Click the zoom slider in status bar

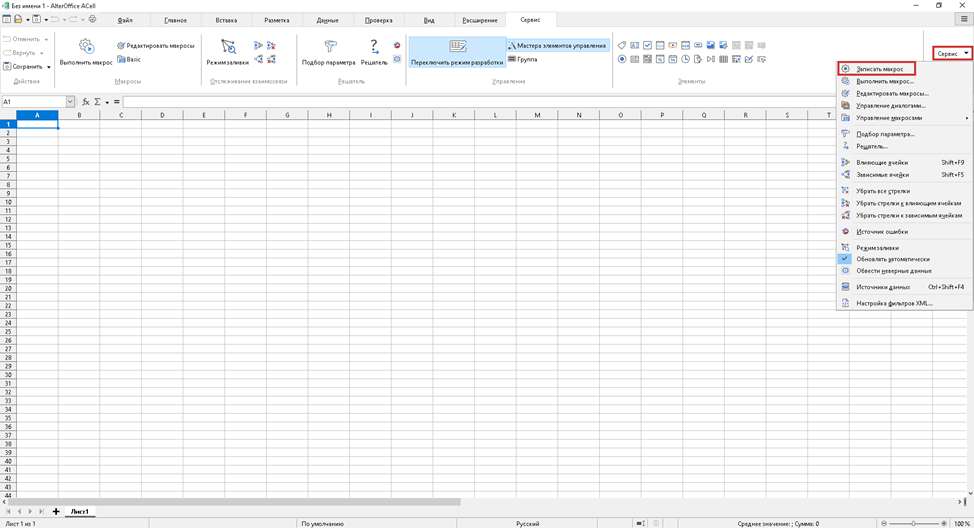tap(915, 523)
